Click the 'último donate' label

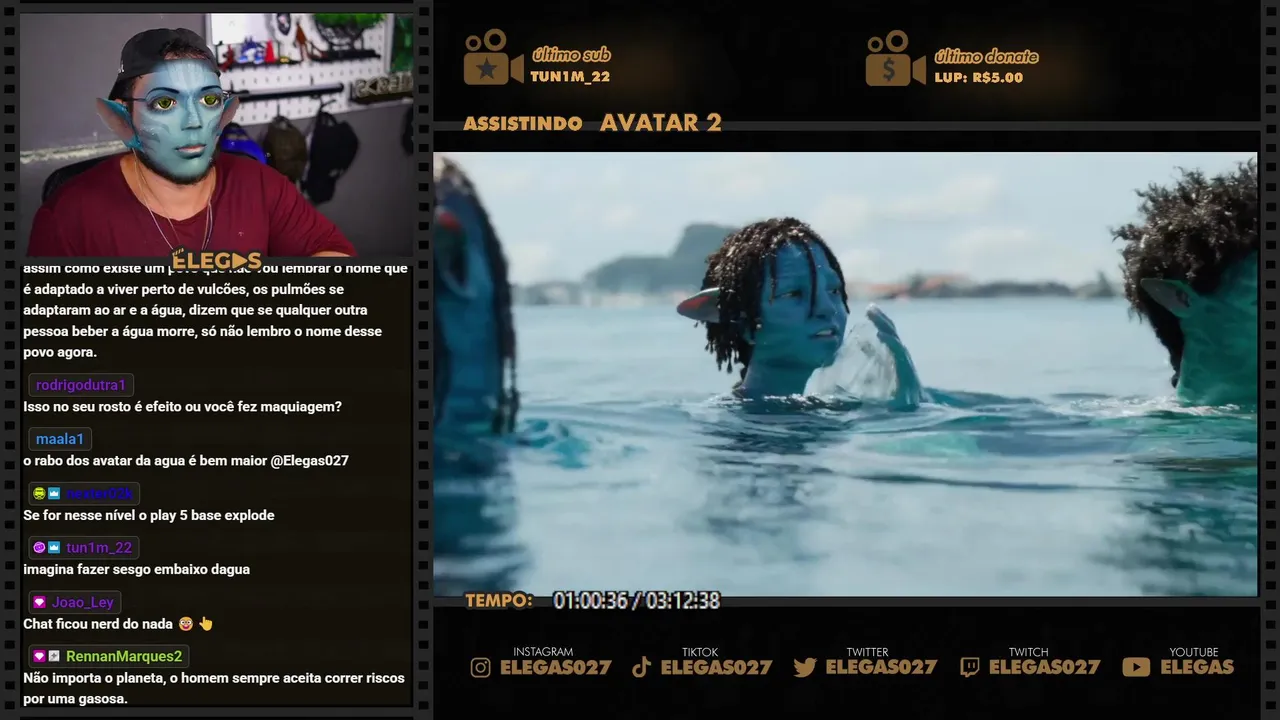986,56
